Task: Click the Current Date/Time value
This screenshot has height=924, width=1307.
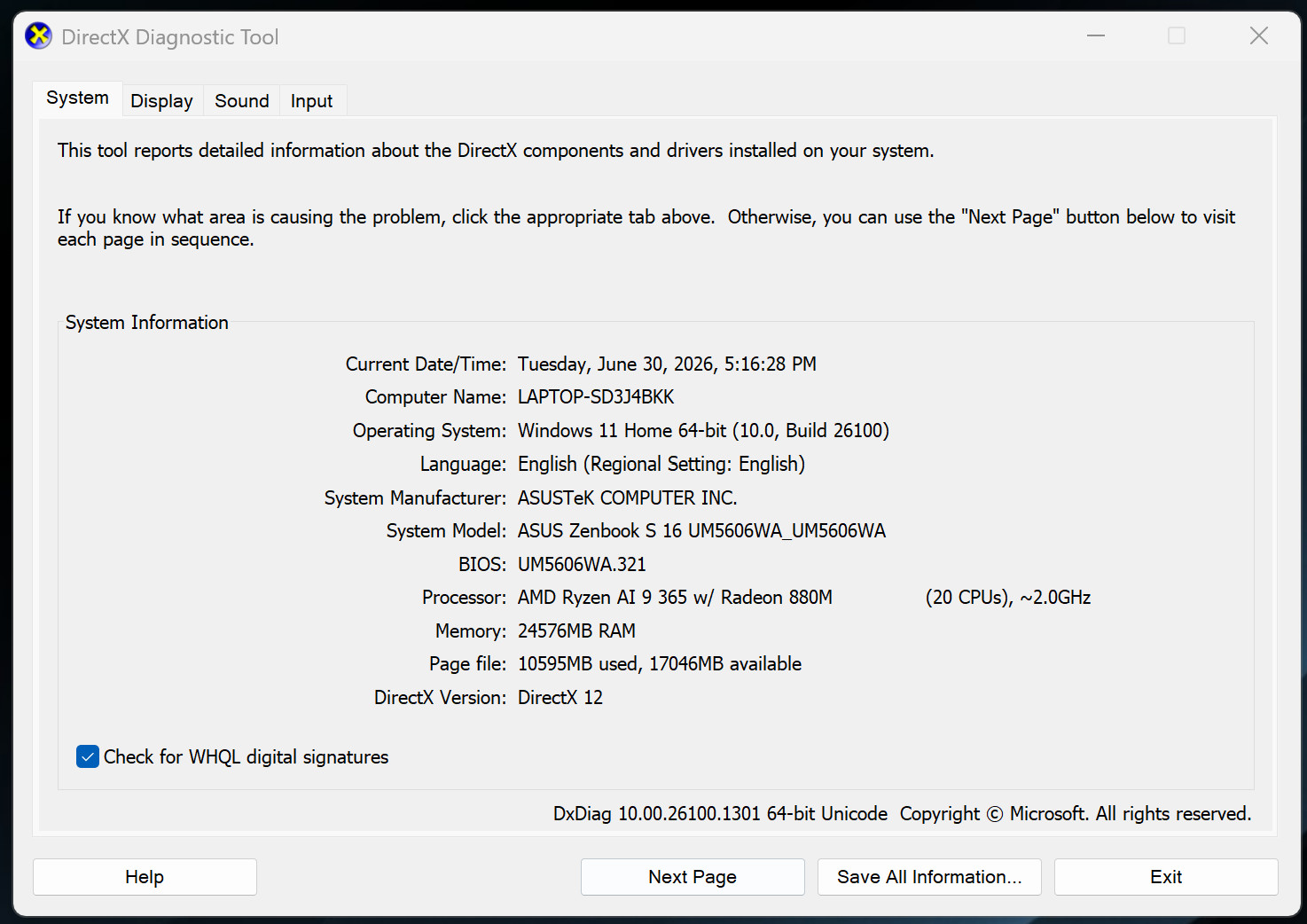Action: pos(667,364)
